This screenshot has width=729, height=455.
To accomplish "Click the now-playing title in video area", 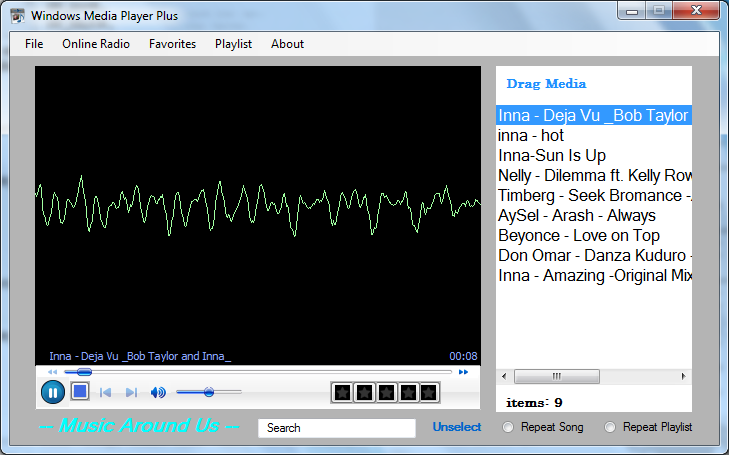I will coord(140,356).
